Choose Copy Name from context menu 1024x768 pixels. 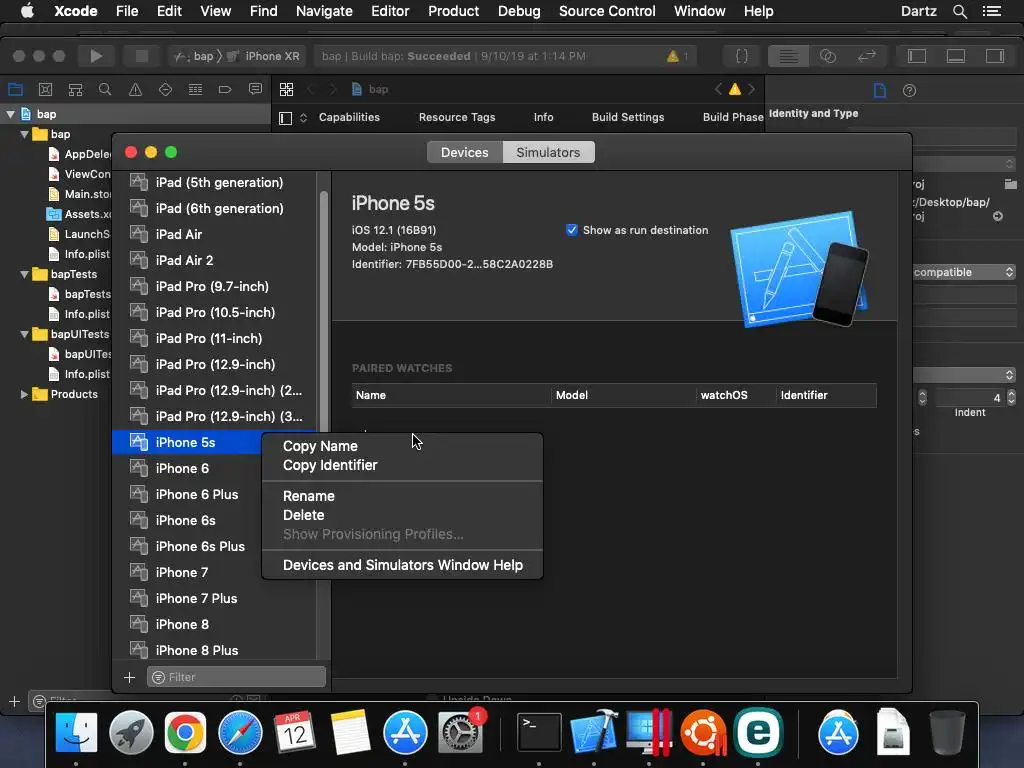pyautogui.click(x=320, y=446)
